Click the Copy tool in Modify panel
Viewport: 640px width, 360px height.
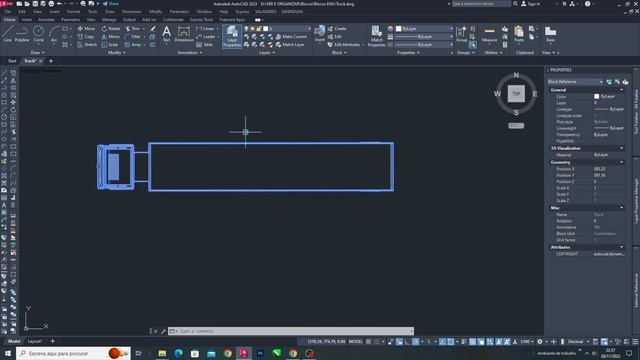click(86, 36)
